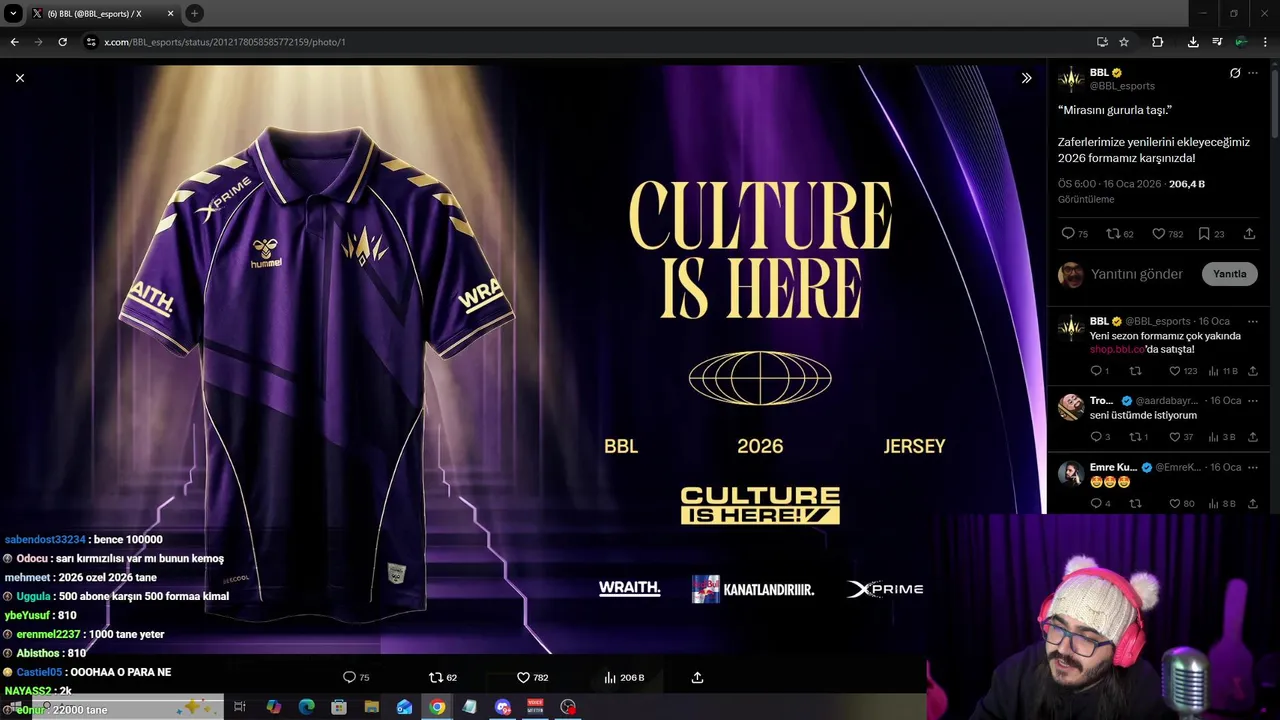Screen dimensions: 1280x720
Task: Like the "seni üstümde istiyorum" reply
Action: [x=1181, y=437]
